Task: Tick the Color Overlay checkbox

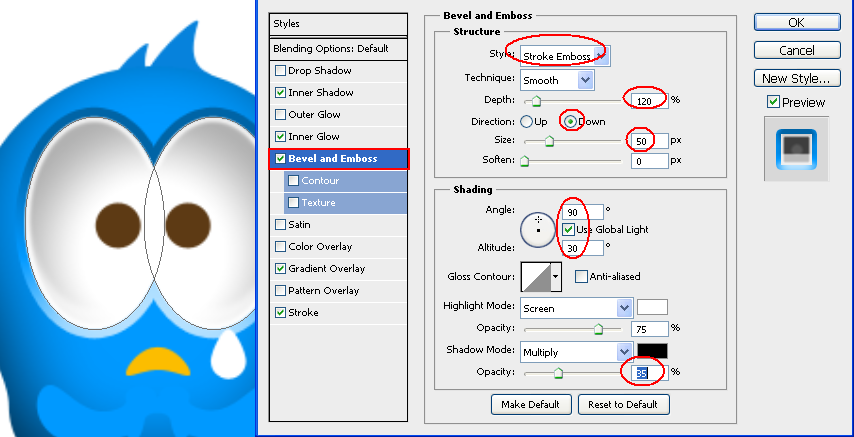Action: pyautogui.click(x=280, y=246)
